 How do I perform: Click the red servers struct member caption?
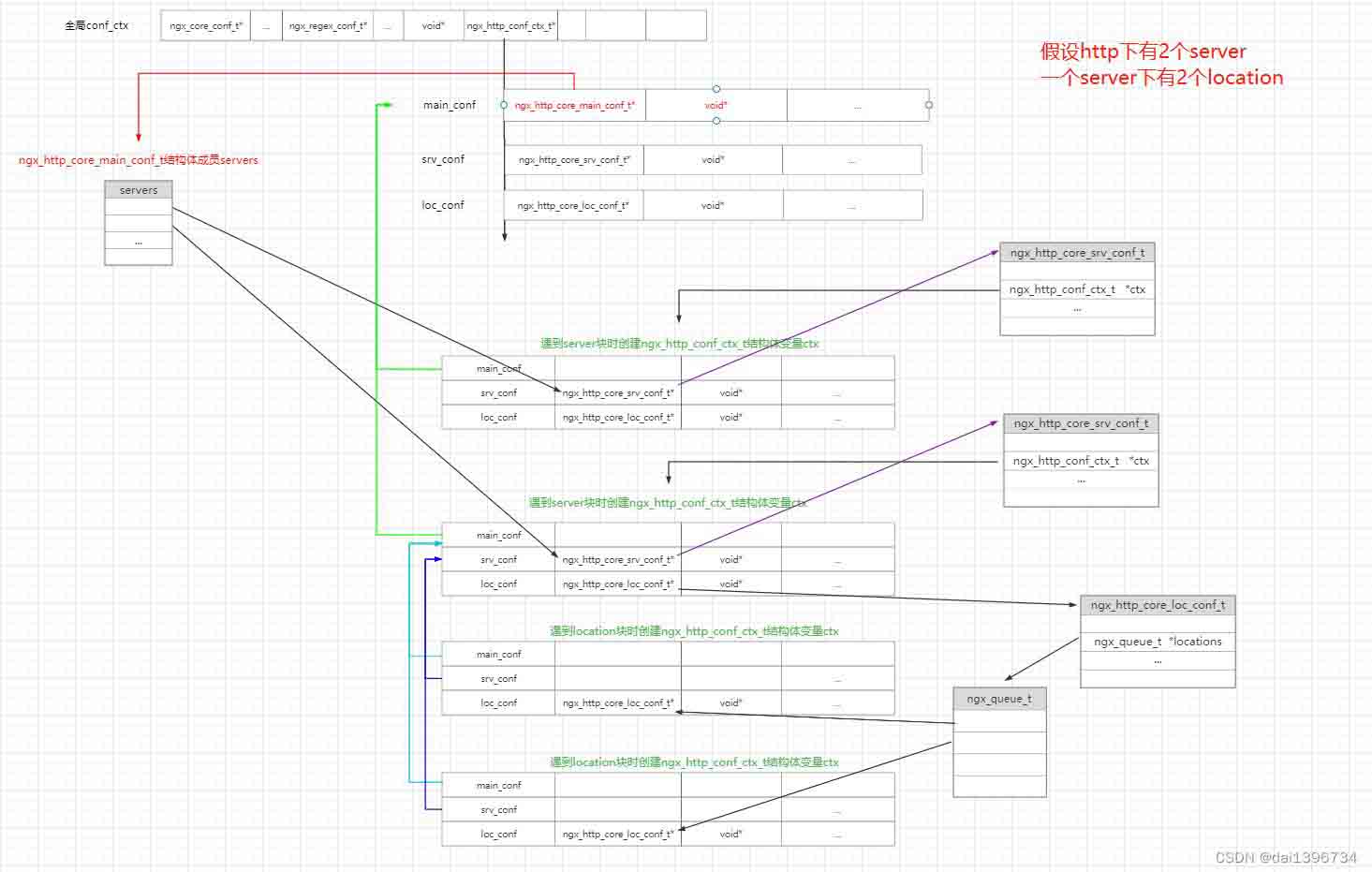(x=139, y=160)
